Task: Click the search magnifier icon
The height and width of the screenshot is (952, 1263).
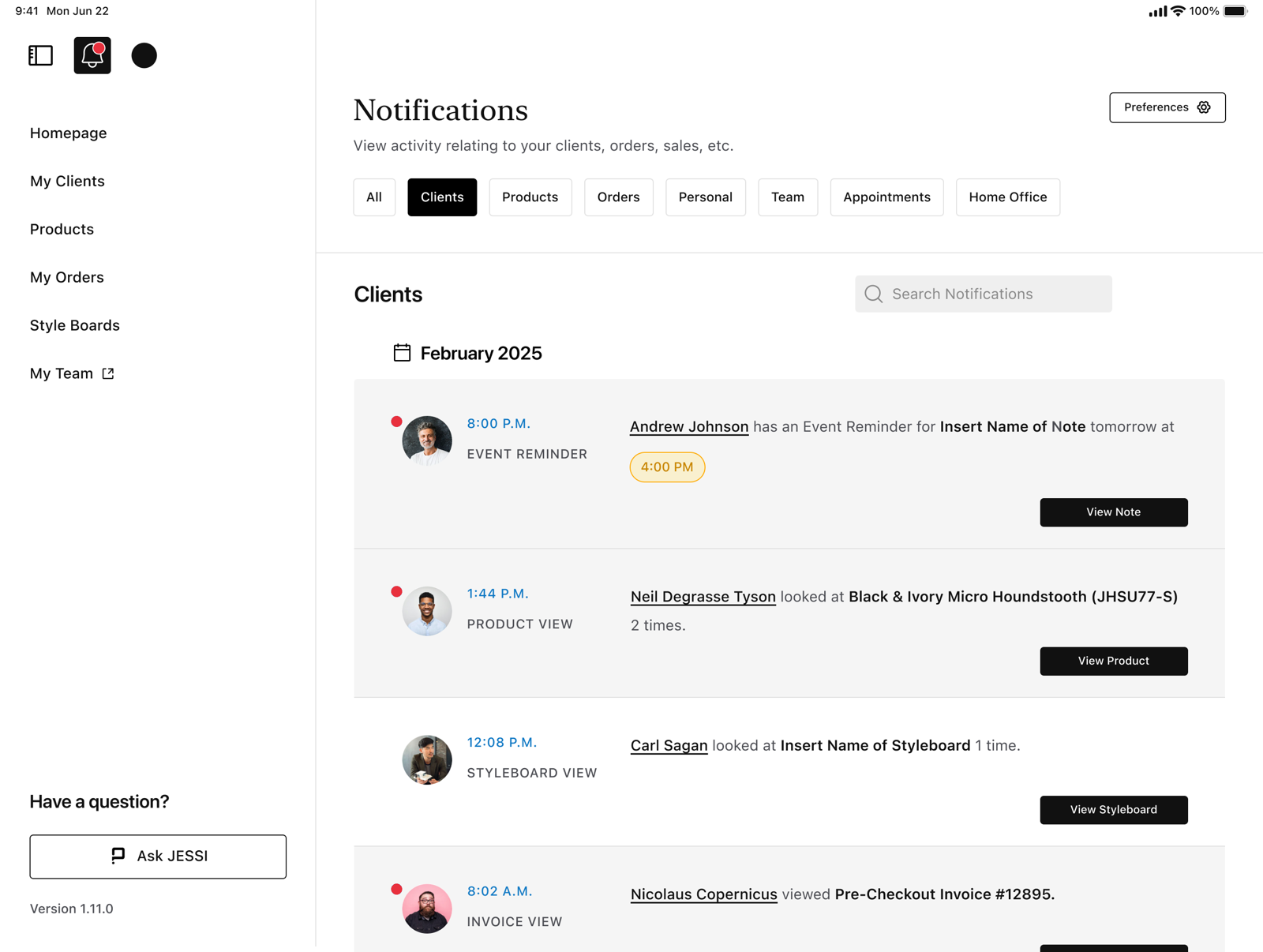Action: pos(873,294)
